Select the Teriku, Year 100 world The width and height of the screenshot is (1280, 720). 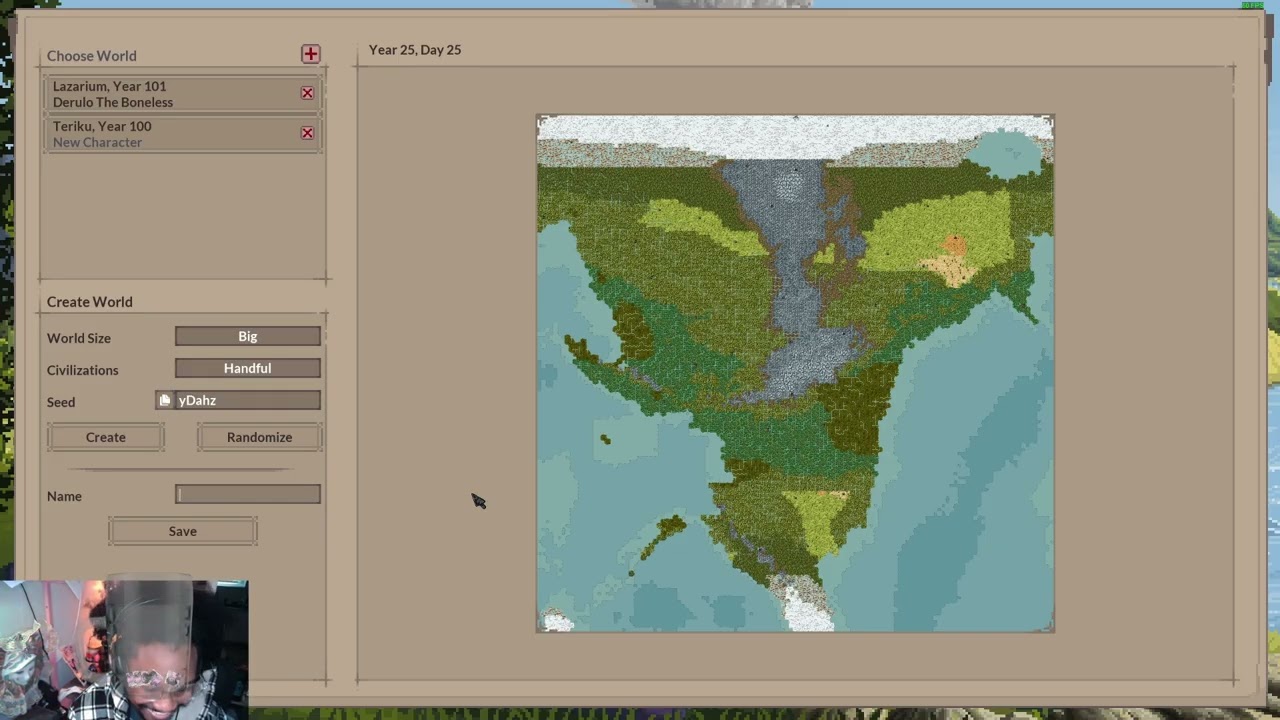(x=182, y=134)
